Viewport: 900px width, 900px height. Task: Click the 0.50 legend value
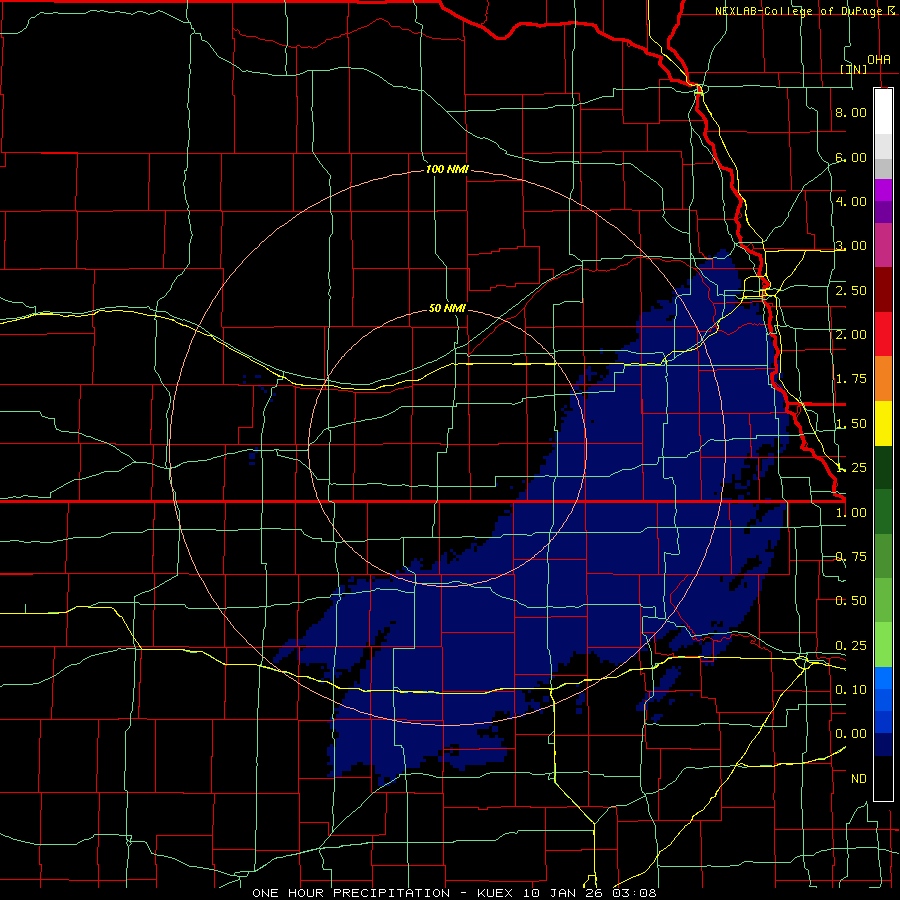point(851,601)
